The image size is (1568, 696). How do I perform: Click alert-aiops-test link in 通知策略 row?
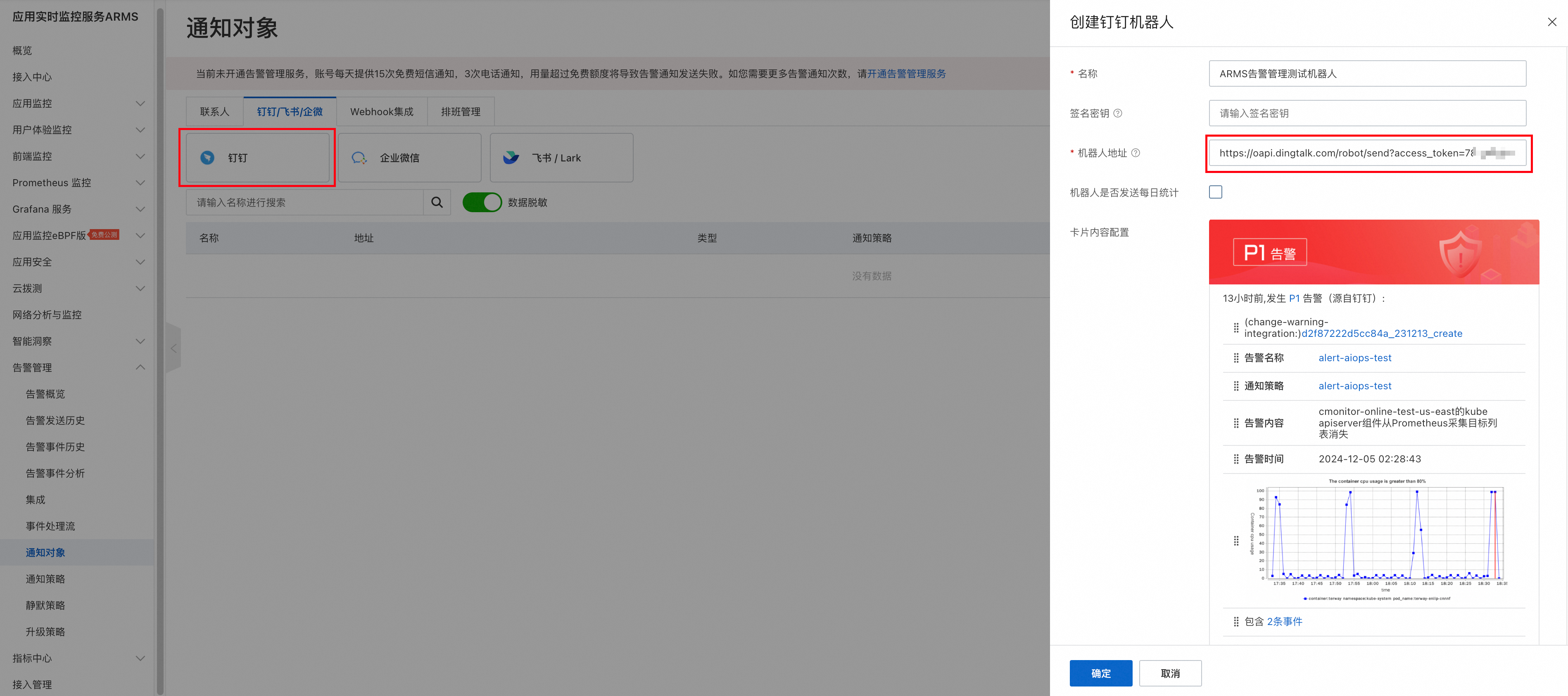point(1355,386)
